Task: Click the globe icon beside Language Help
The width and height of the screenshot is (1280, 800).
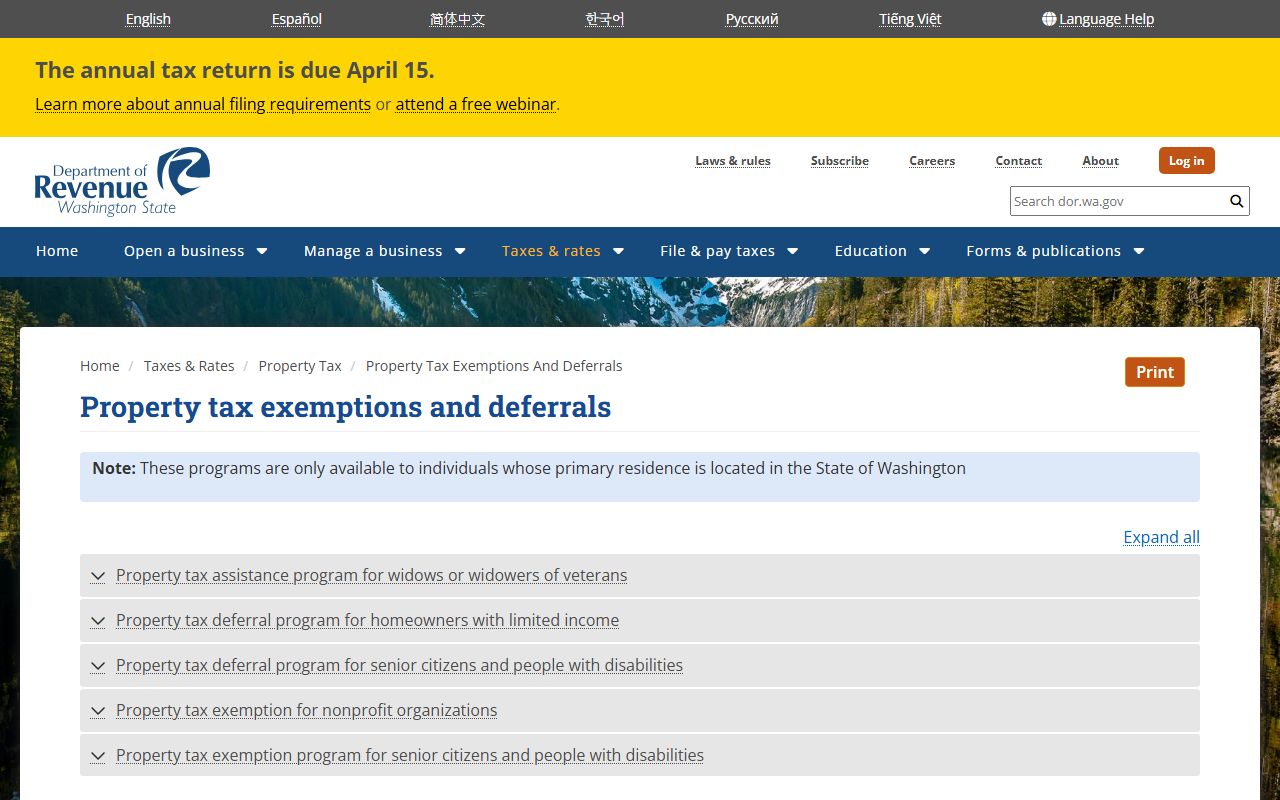Action: point(1049,19)
